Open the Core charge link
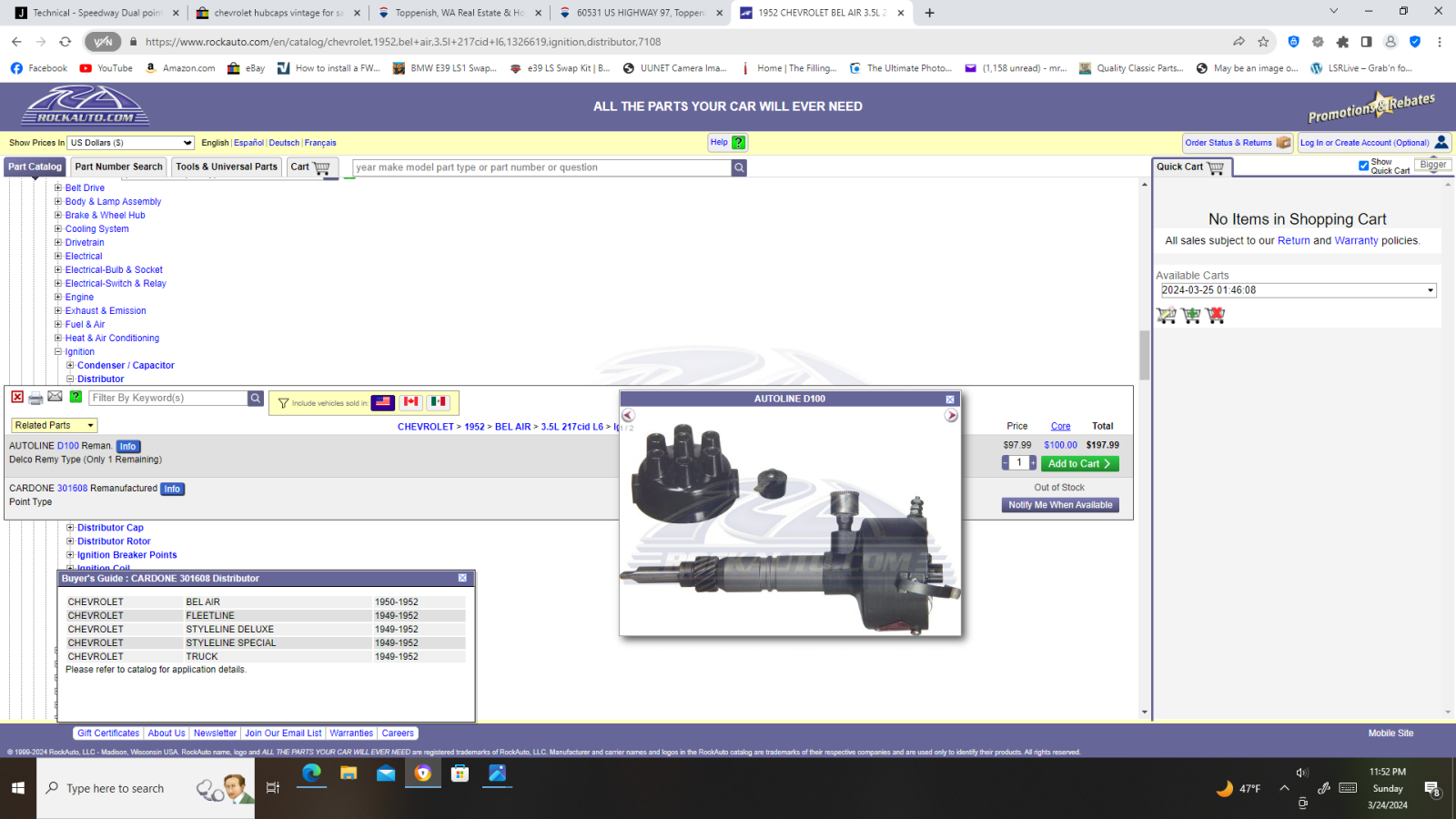Screen dimensions: 1456x819 [x=1060, y=427]
